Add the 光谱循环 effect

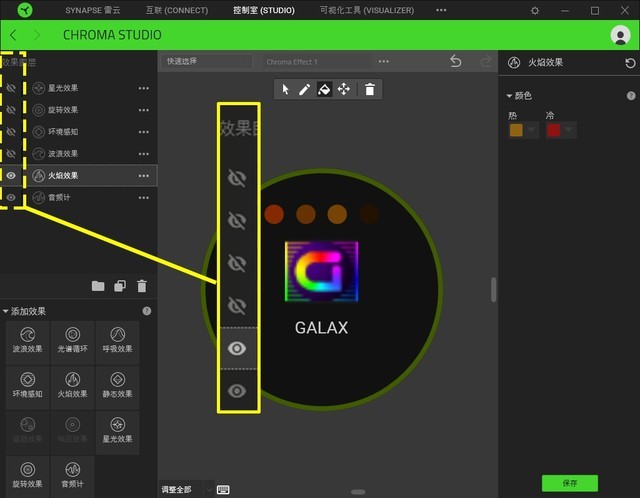72,342
